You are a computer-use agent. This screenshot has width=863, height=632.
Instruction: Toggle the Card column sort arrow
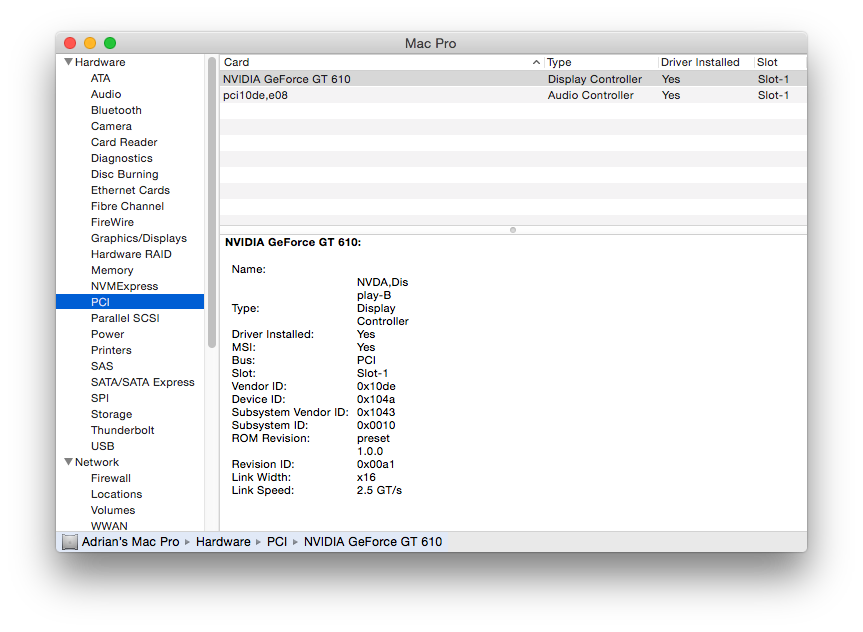pos(536,62)
